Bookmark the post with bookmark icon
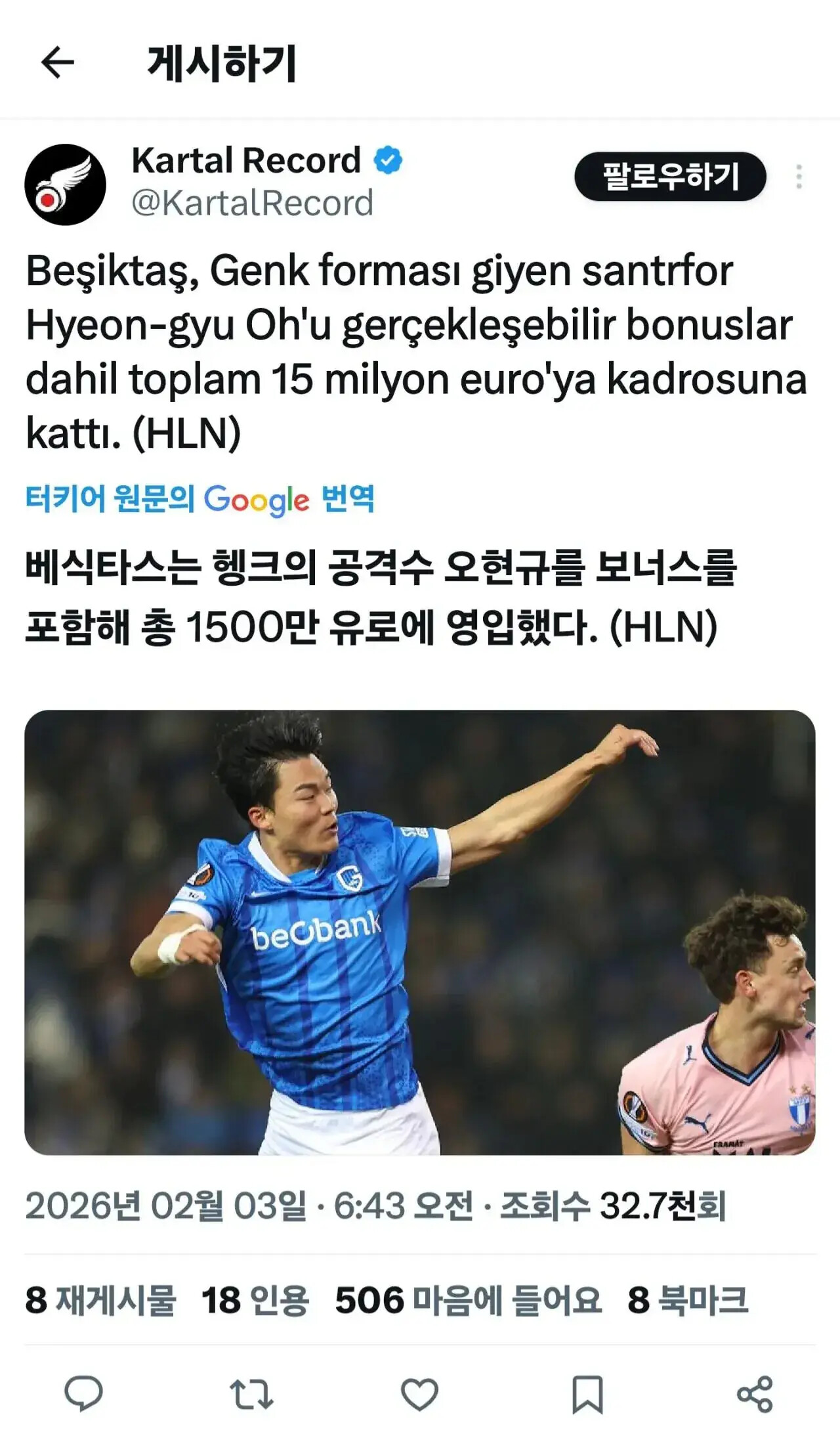Viewport: 840px width, 1436px height. pos(587,1394)
